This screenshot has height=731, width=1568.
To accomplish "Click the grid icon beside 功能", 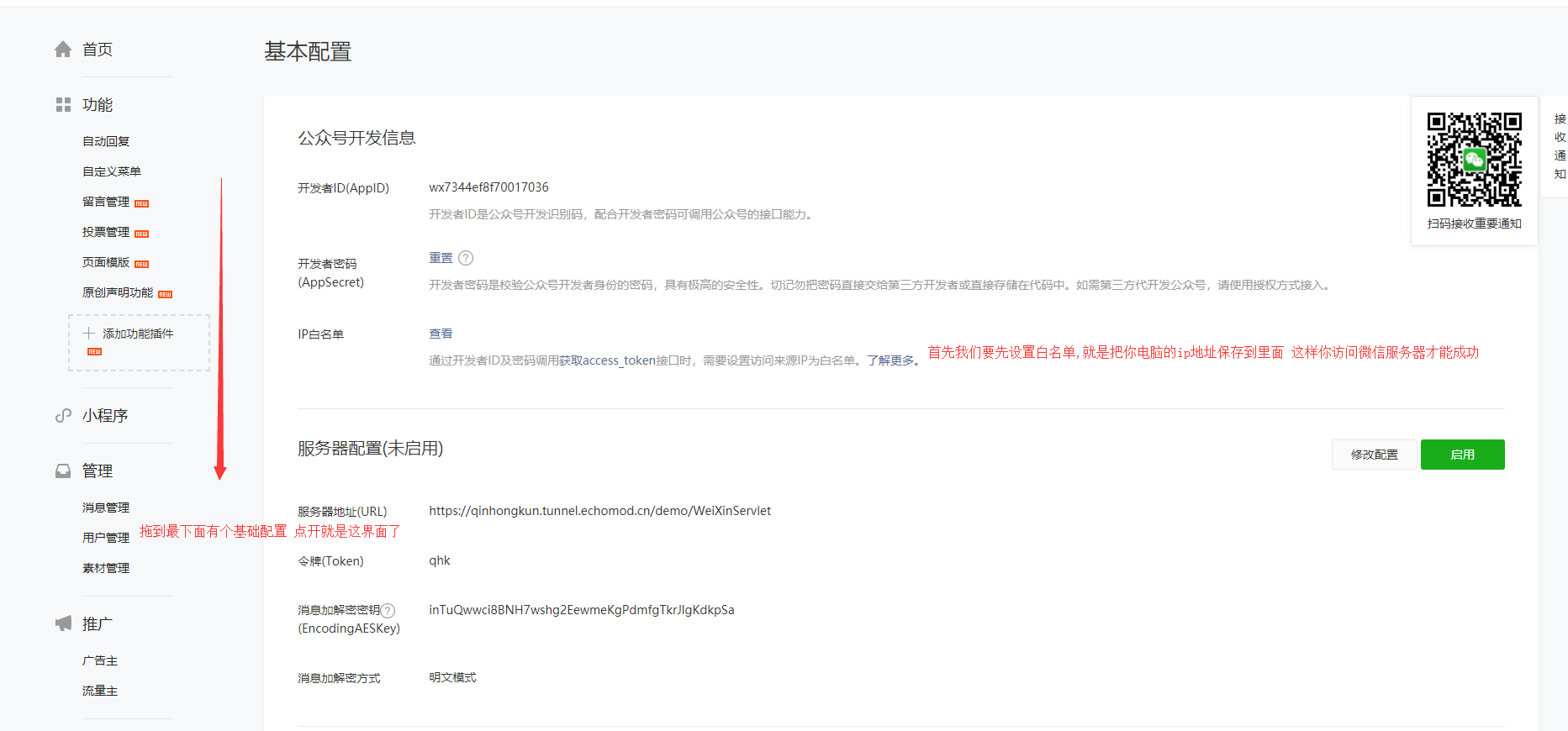I will 63,104.
